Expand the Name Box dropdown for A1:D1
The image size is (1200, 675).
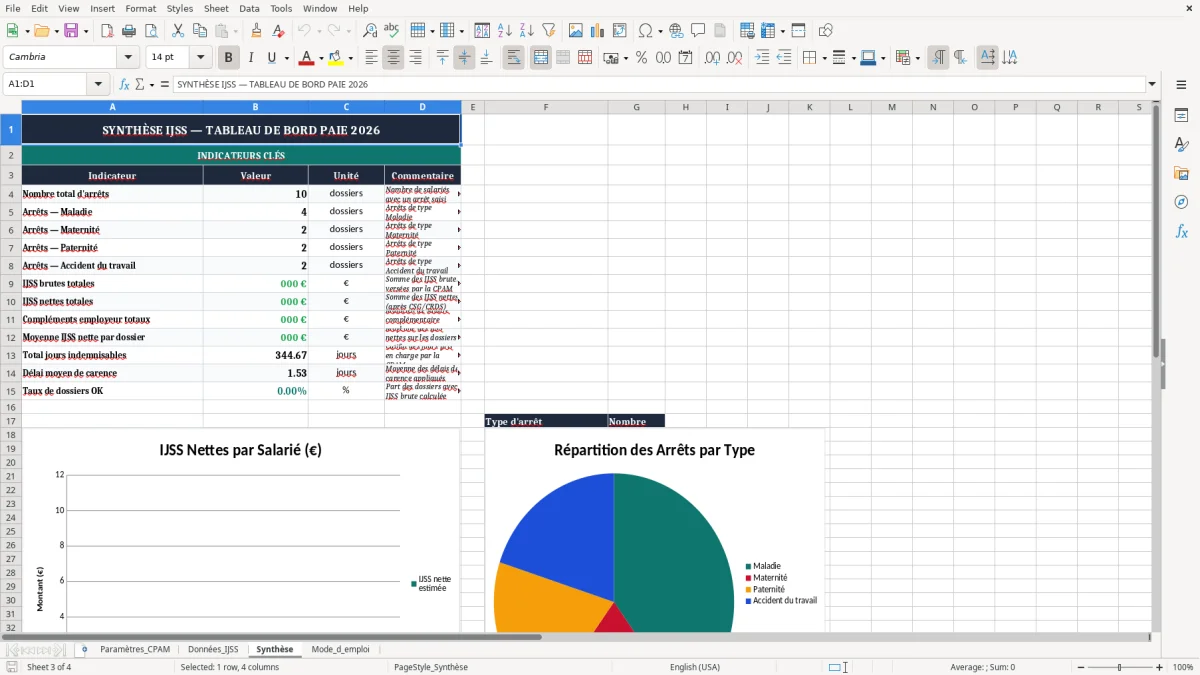[x=98, y=85]
